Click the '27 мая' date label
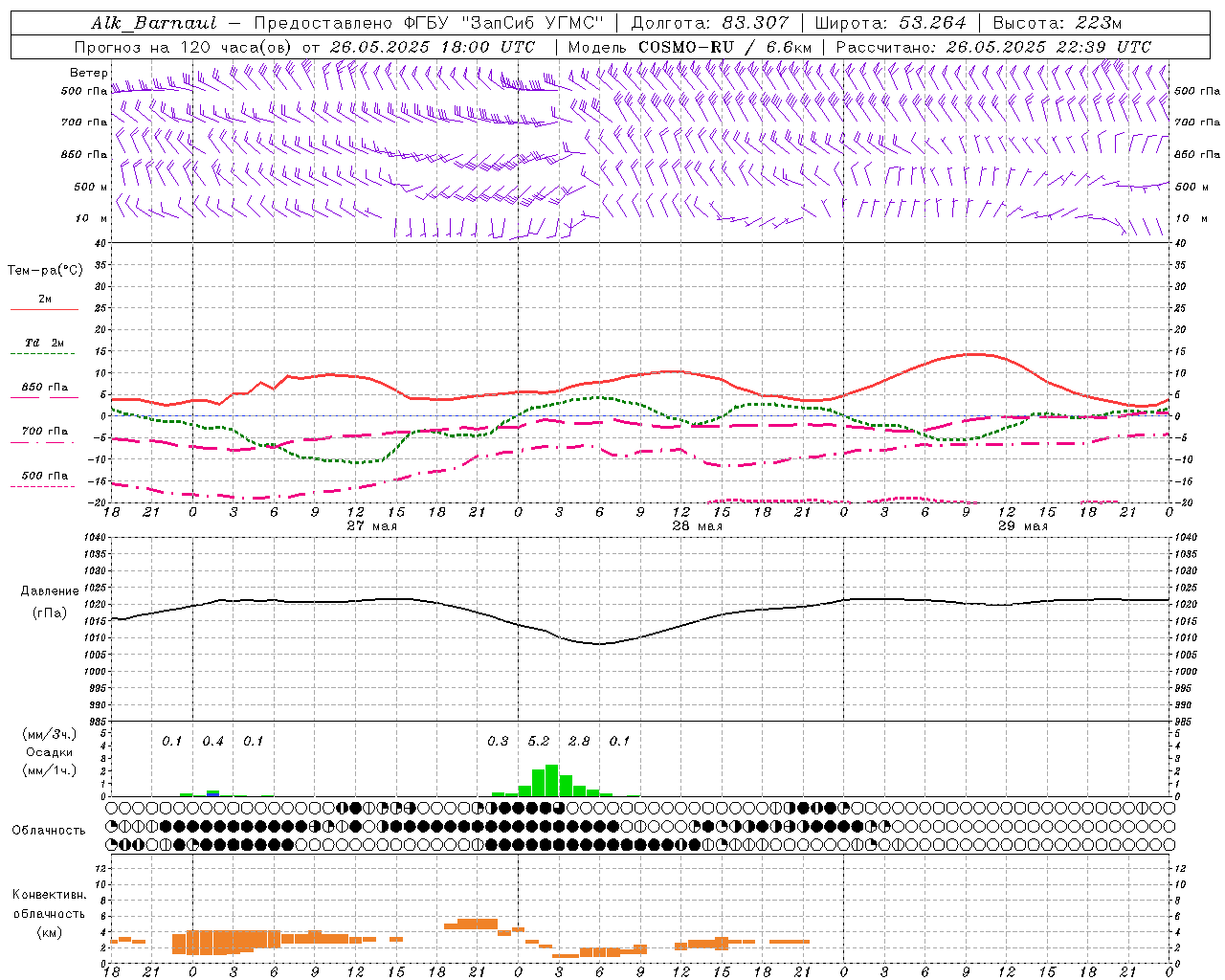This screenshot has height=980, width=1225. (x=371, y=526)
